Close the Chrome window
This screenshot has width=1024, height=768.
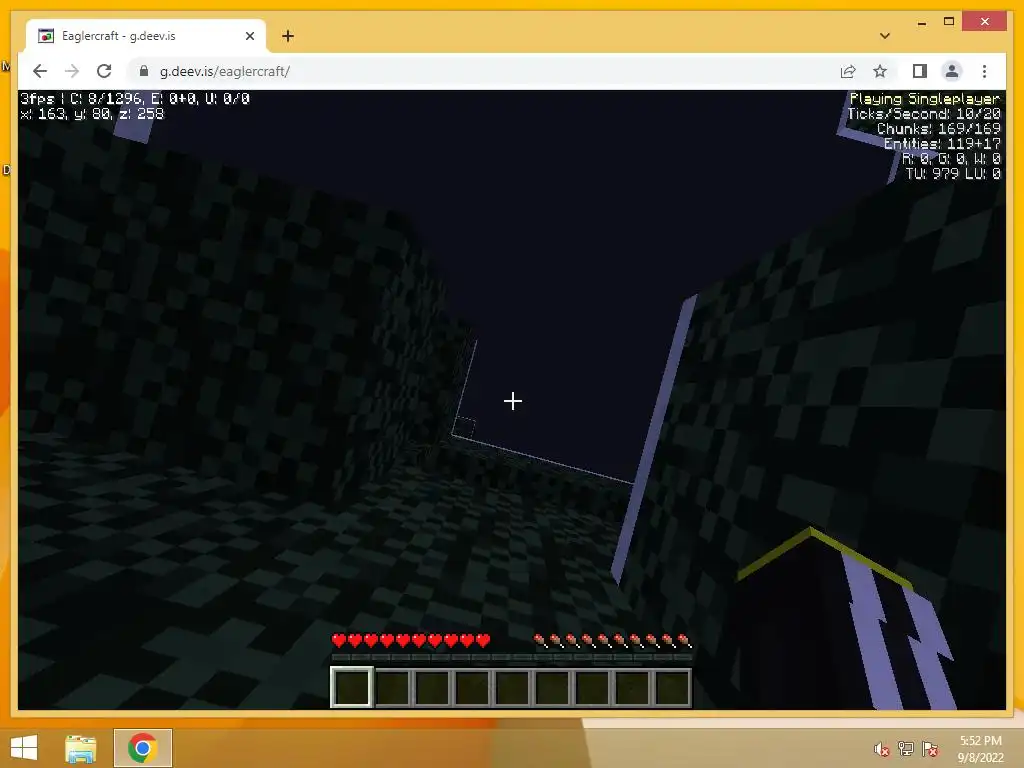click(984, 22)
